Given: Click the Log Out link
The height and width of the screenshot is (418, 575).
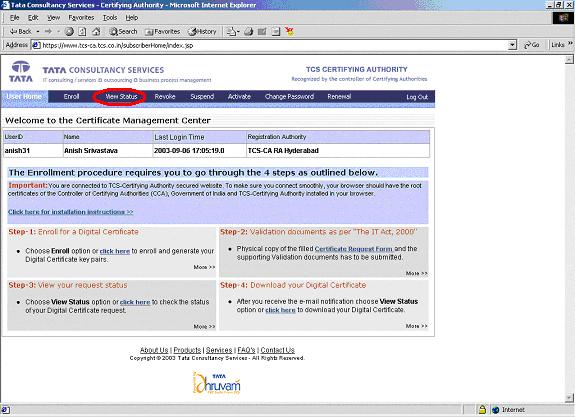Looking at the screenshot, I should point(417,97).
